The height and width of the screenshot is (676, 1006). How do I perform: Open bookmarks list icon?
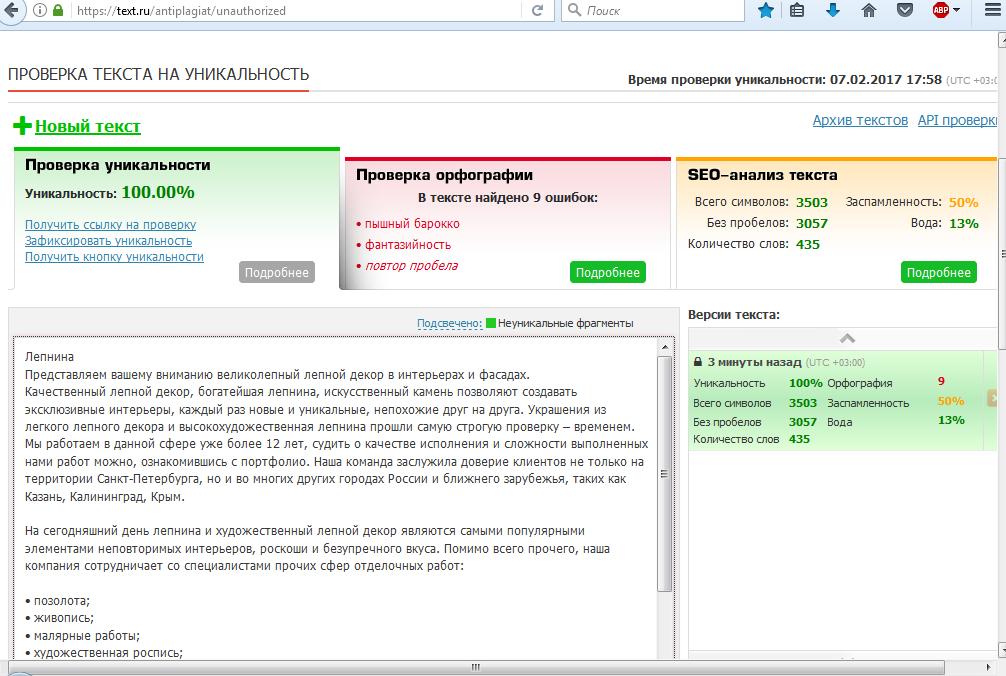tap(796, 10)
